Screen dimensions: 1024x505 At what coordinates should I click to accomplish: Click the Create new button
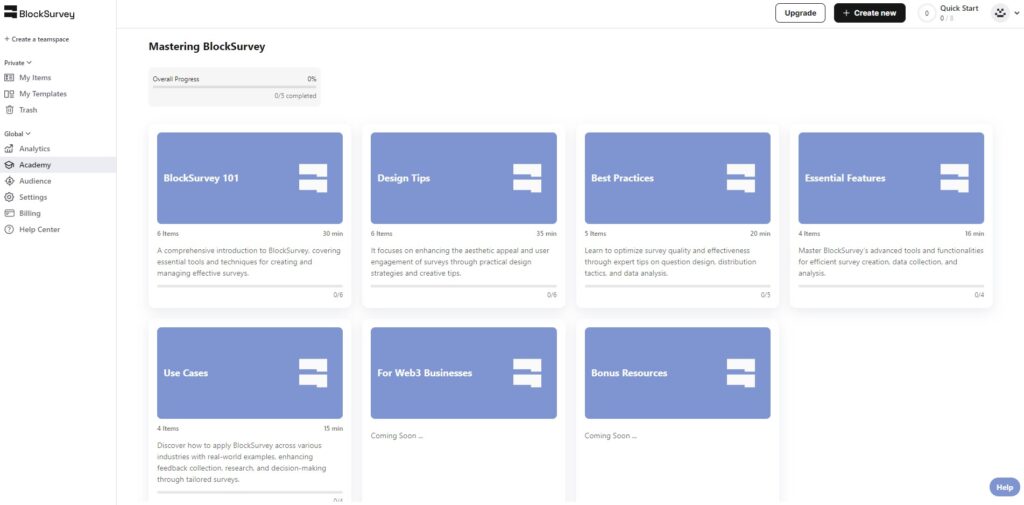tap(869, 13)
